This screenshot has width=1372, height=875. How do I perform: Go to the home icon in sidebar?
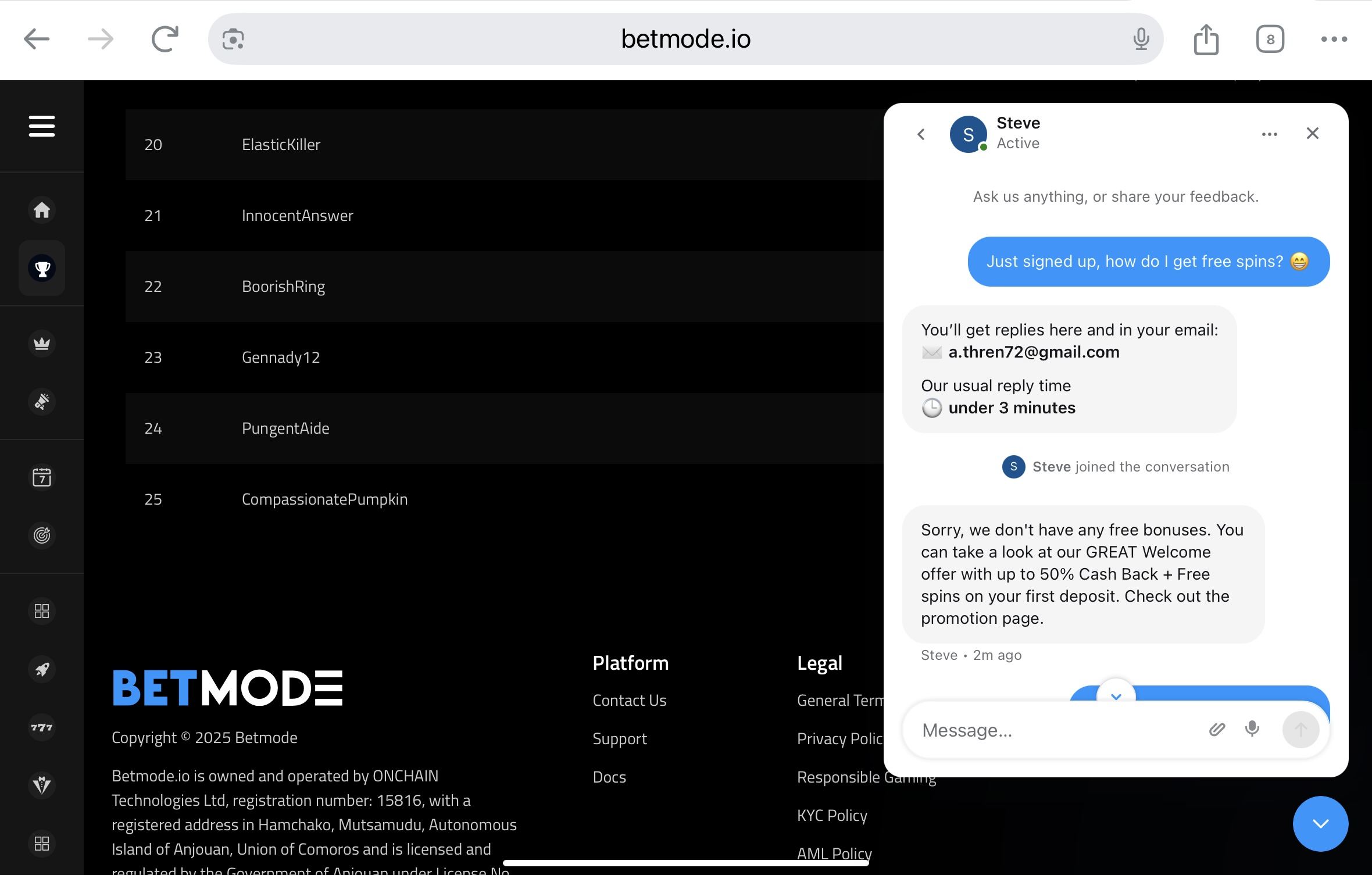tap(42, 210)
